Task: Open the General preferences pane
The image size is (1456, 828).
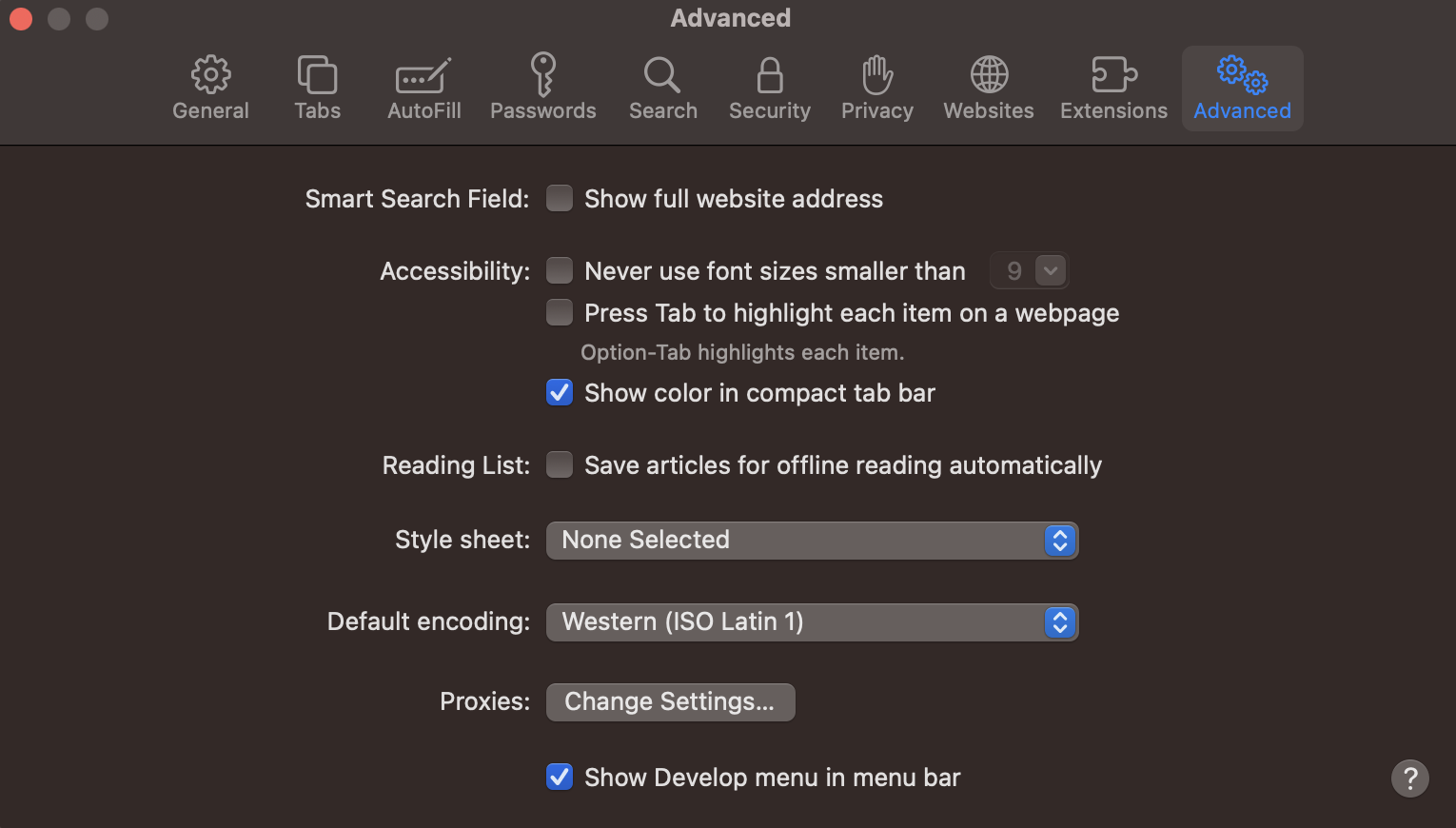Action: click(210, 89)
